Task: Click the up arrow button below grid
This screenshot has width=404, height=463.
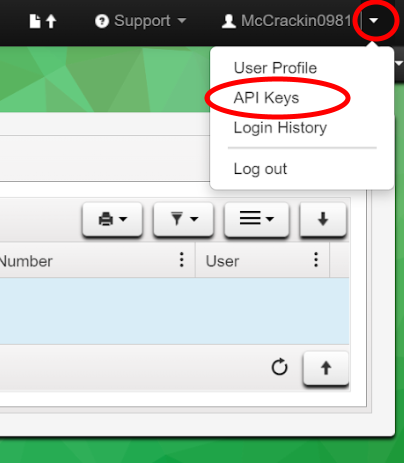Action: point(326,368)
